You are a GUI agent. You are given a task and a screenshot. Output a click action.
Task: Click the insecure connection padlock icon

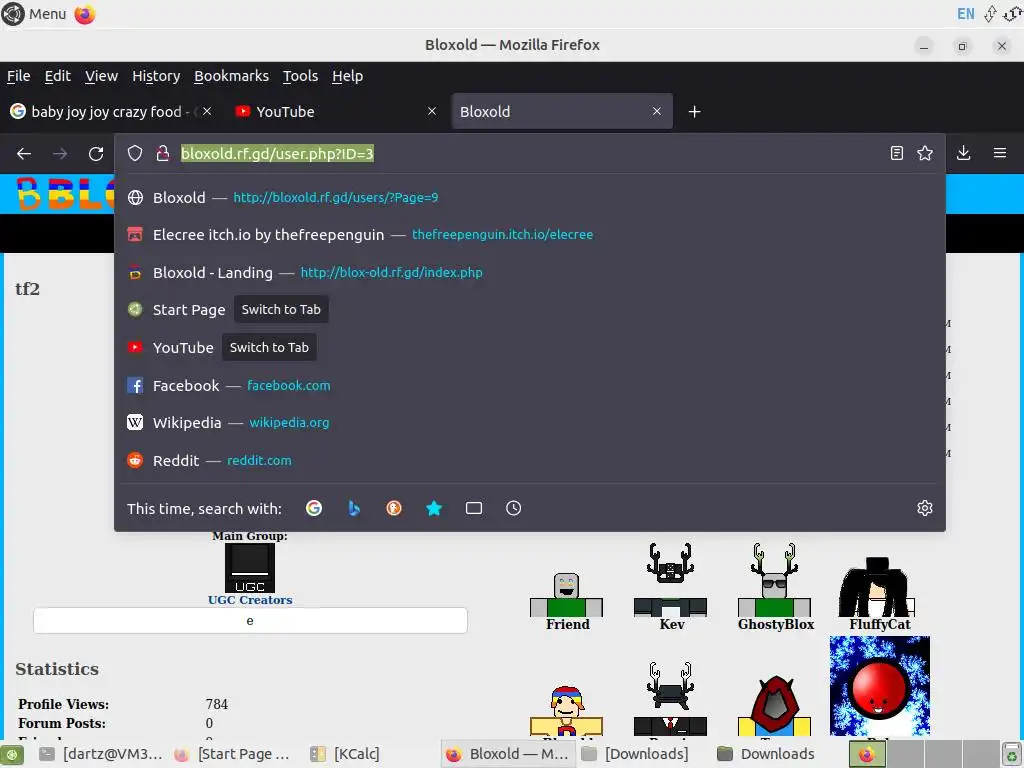tap(163, 153)
